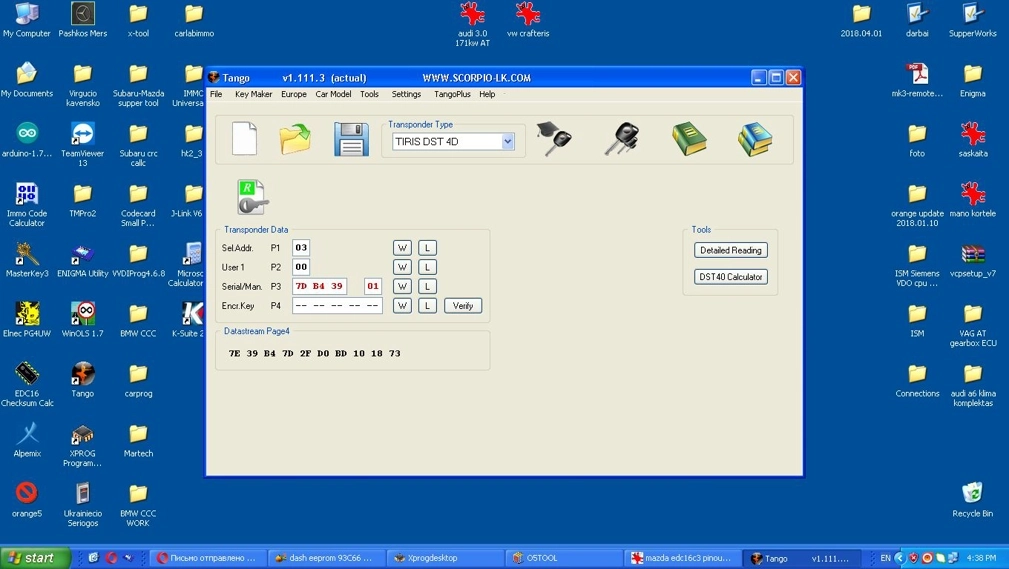Click the New file blank page icon
The width and height of the screenshot is (1009, 569).
pos(245,138)
